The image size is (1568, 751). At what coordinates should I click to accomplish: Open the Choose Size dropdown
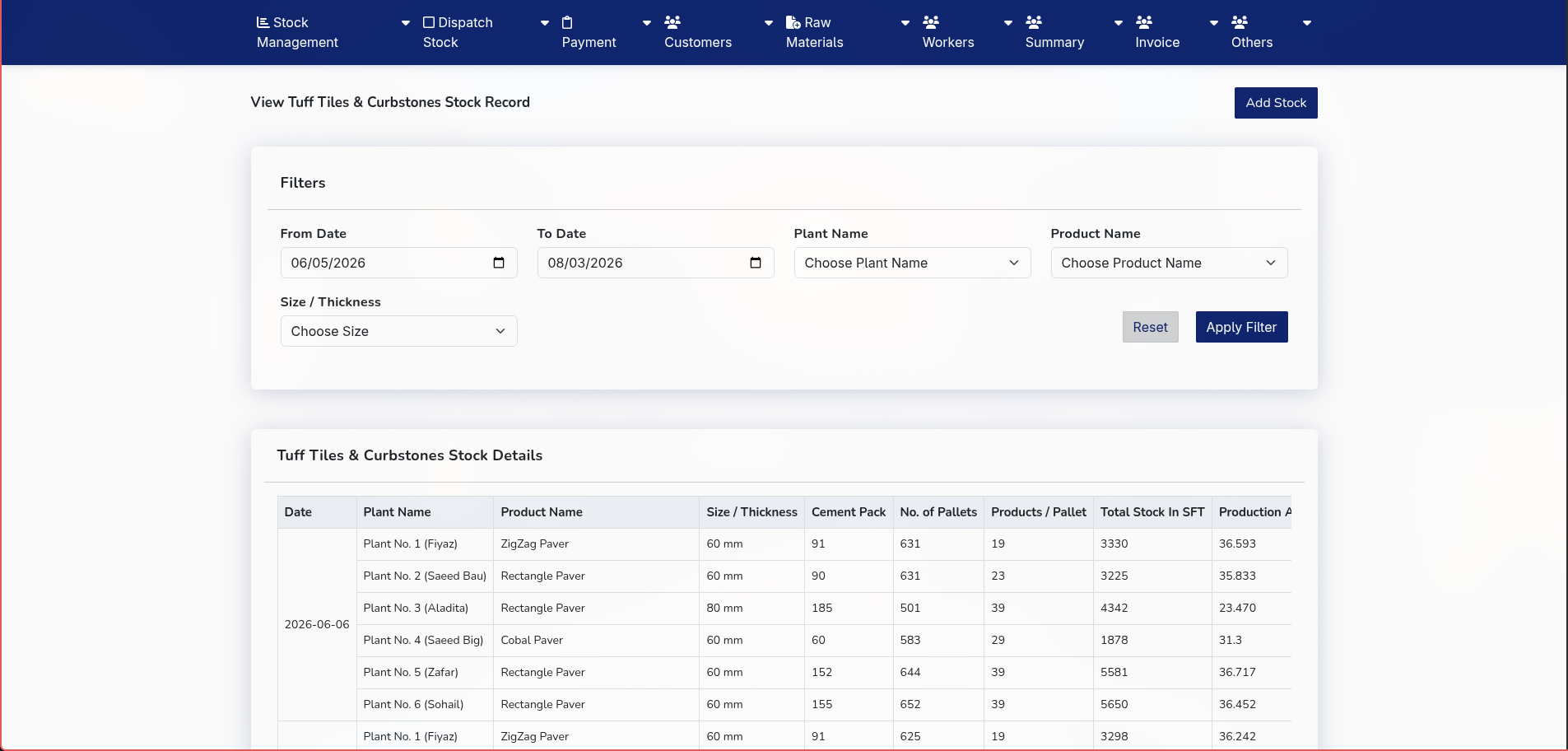(x=398, y=331)
